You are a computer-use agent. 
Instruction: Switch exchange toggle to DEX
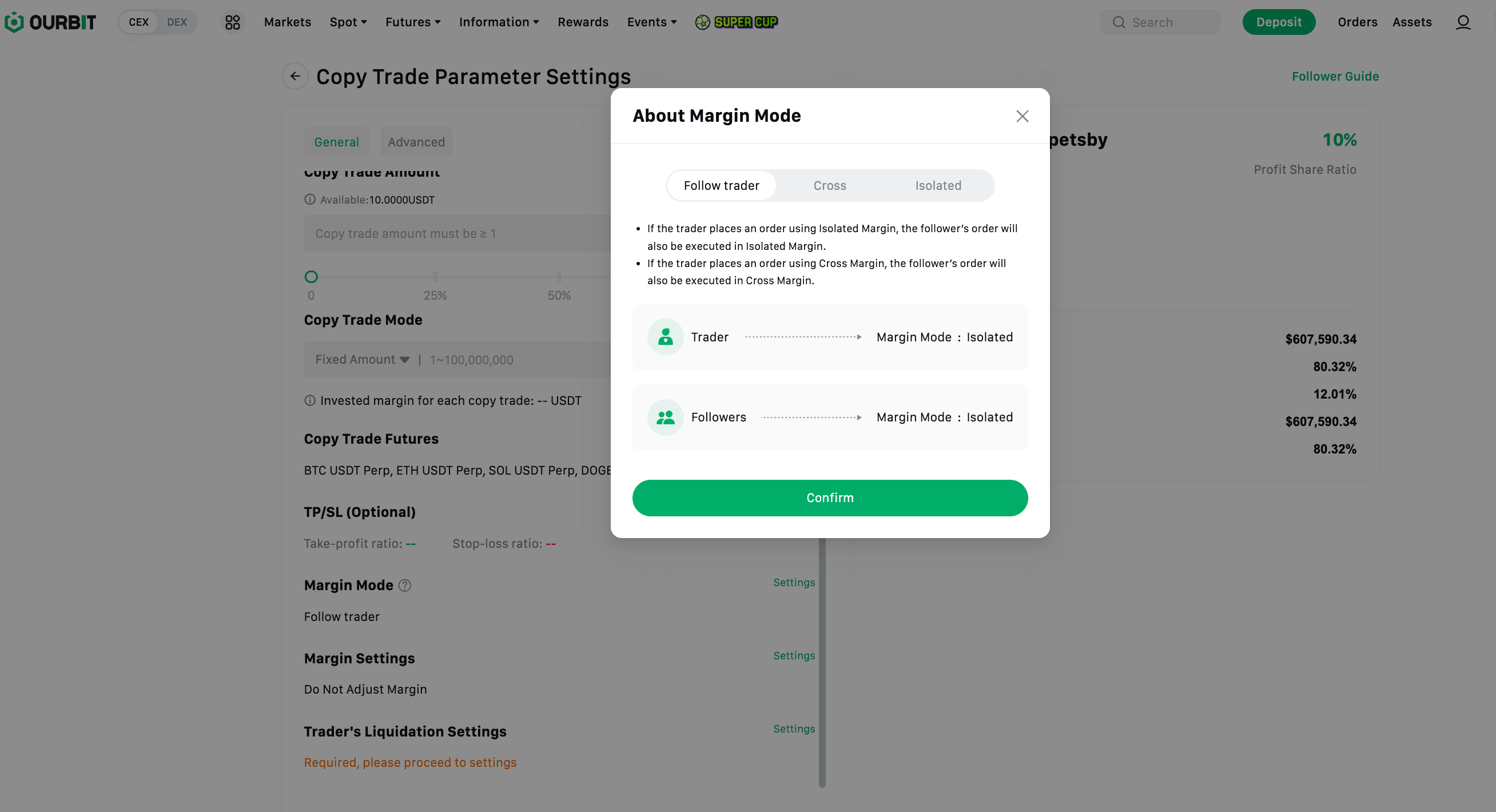pyautogui.click(x=177, y=22)
